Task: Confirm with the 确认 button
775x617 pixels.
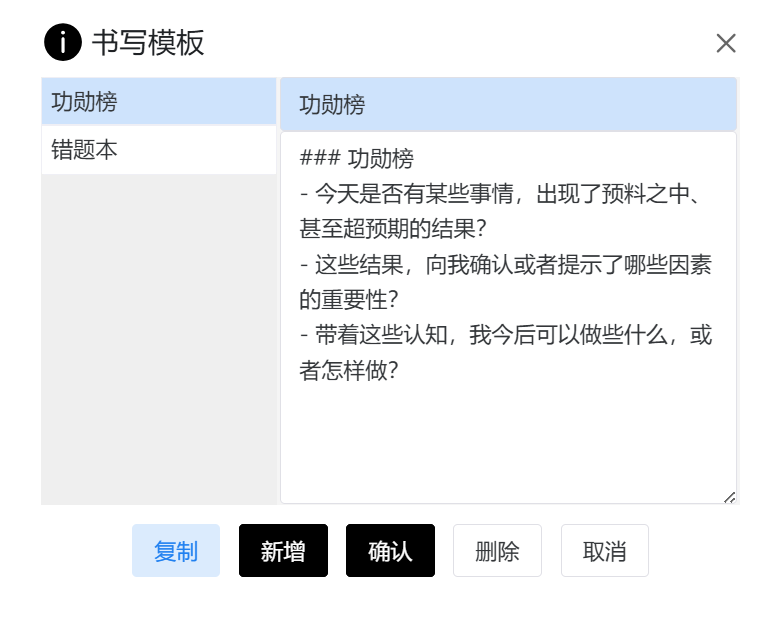Action: 390,551
